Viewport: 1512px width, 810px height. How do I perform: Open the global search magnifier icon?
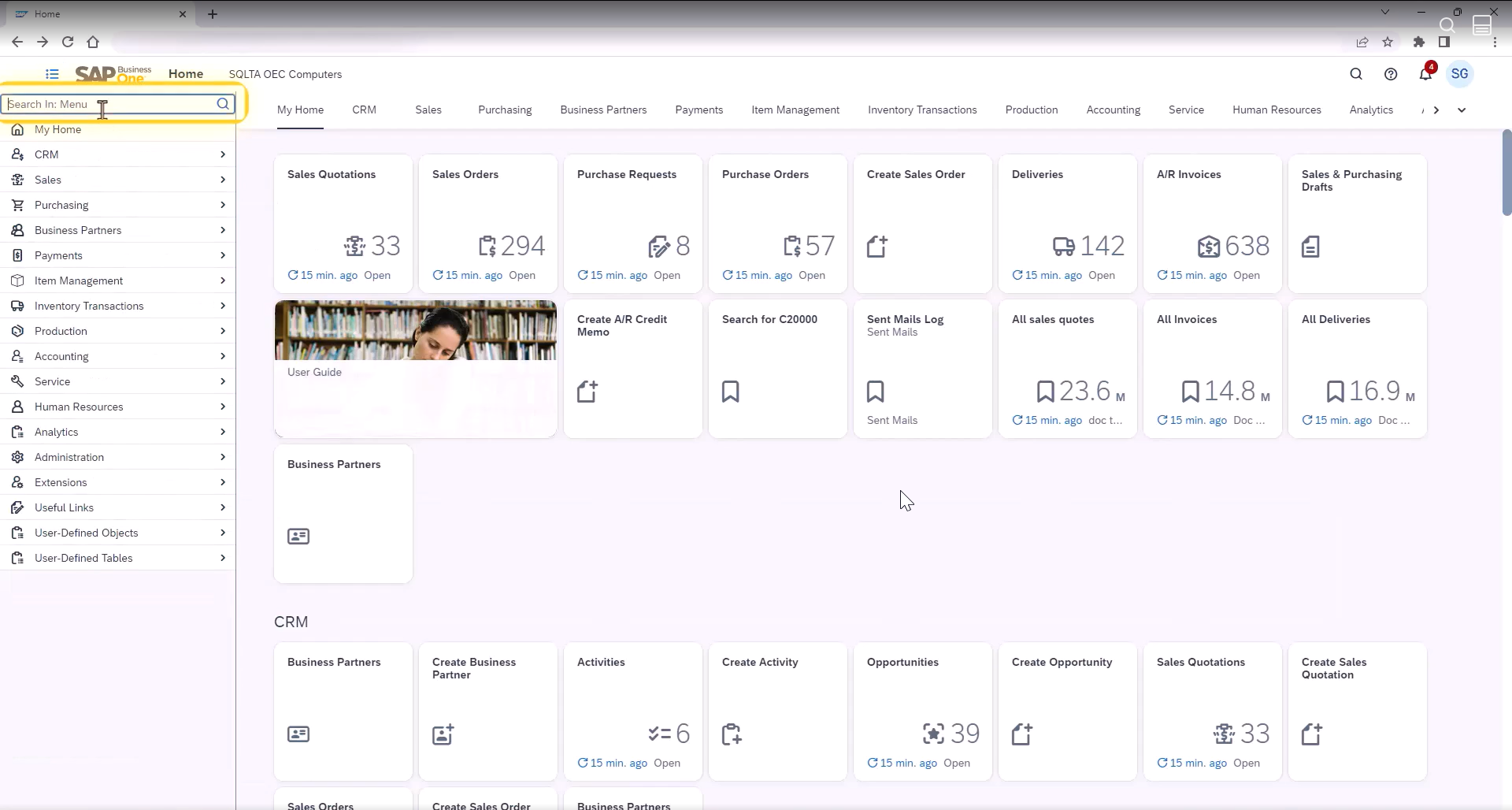(1356, 74)
